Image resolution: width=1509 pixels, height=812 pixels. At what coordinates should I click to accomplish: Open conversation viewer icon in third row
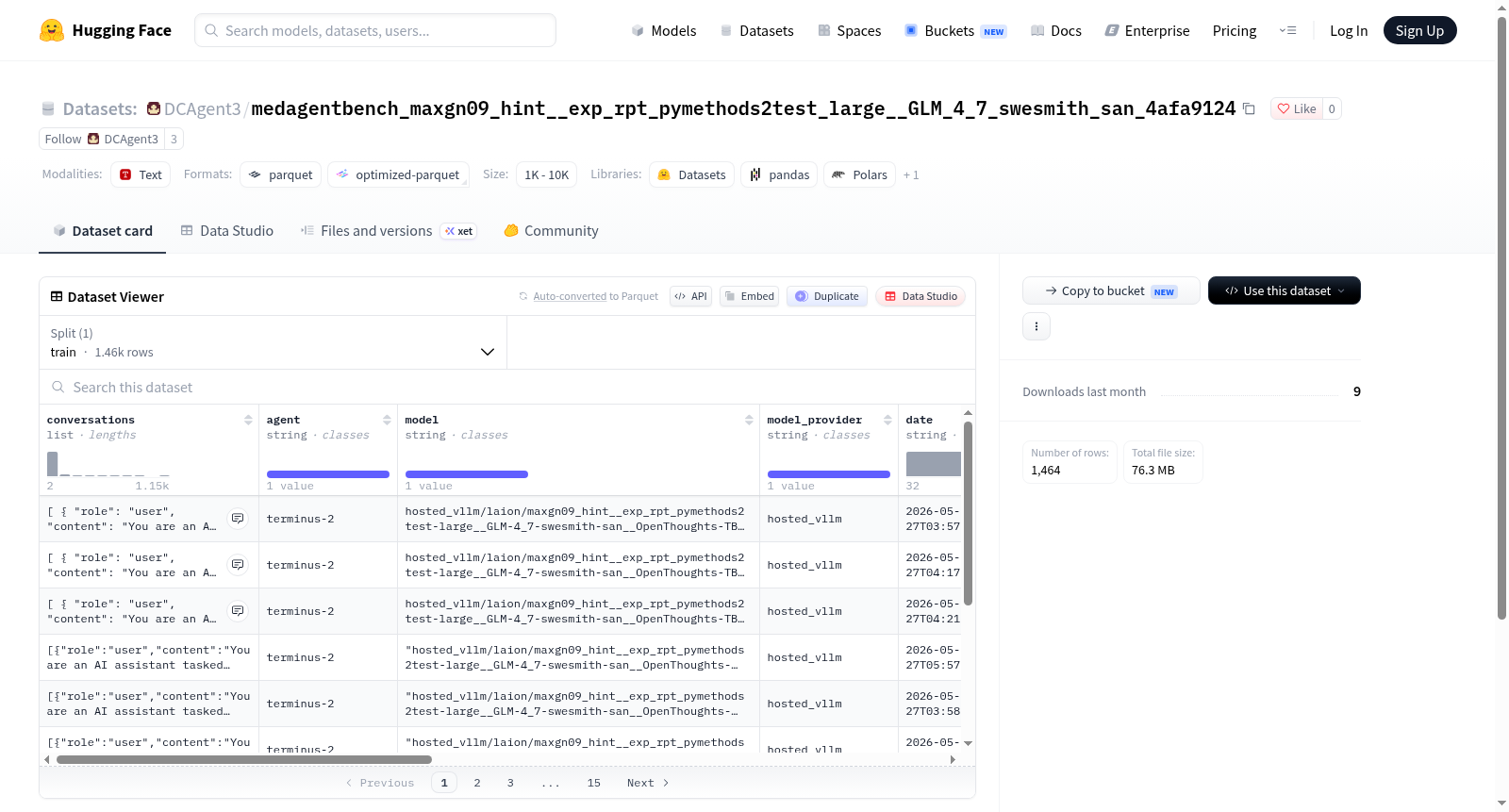238,611
